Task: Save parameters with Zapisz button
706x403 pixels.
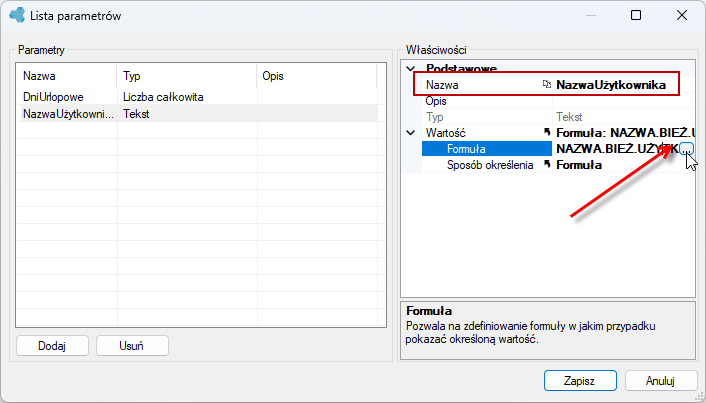Action: 580,381
